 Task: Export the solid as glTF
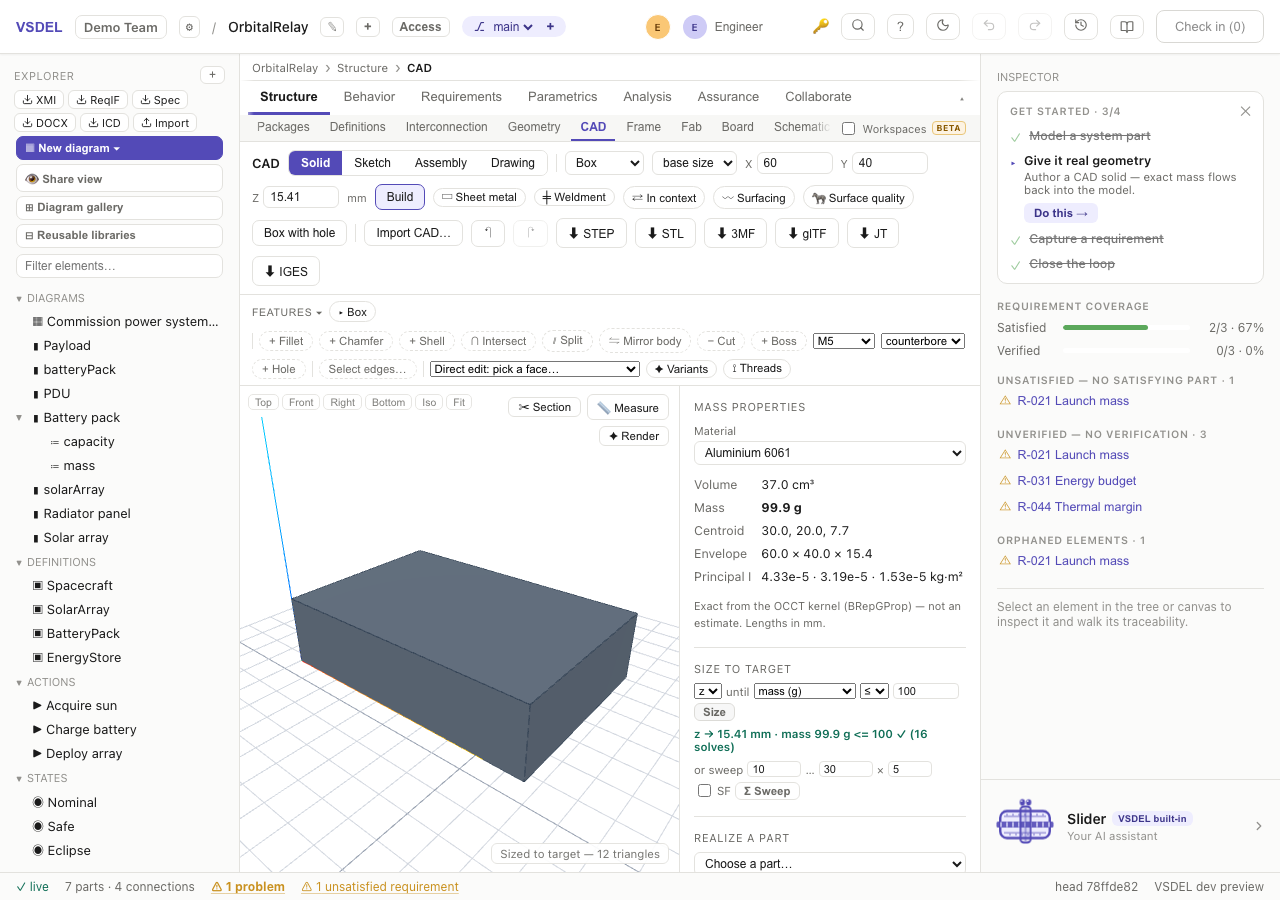coord(805,233)
